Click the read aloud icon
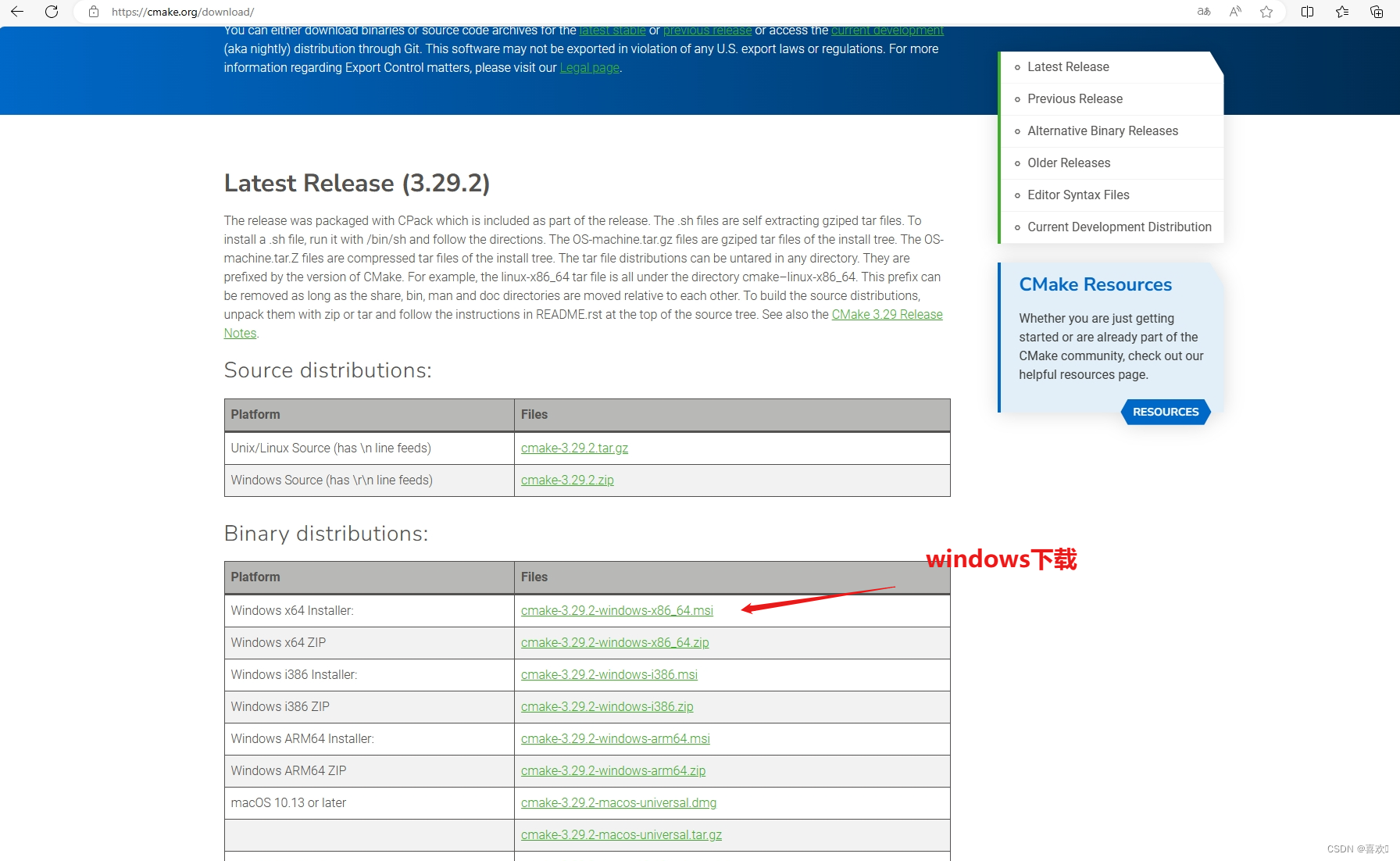This screenshot has height=861, width=1400. coord(1235,12)
